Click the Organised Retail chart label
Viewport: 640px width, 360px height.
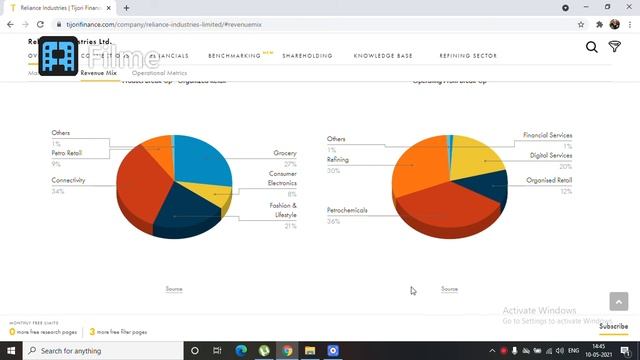pos(549,180)
